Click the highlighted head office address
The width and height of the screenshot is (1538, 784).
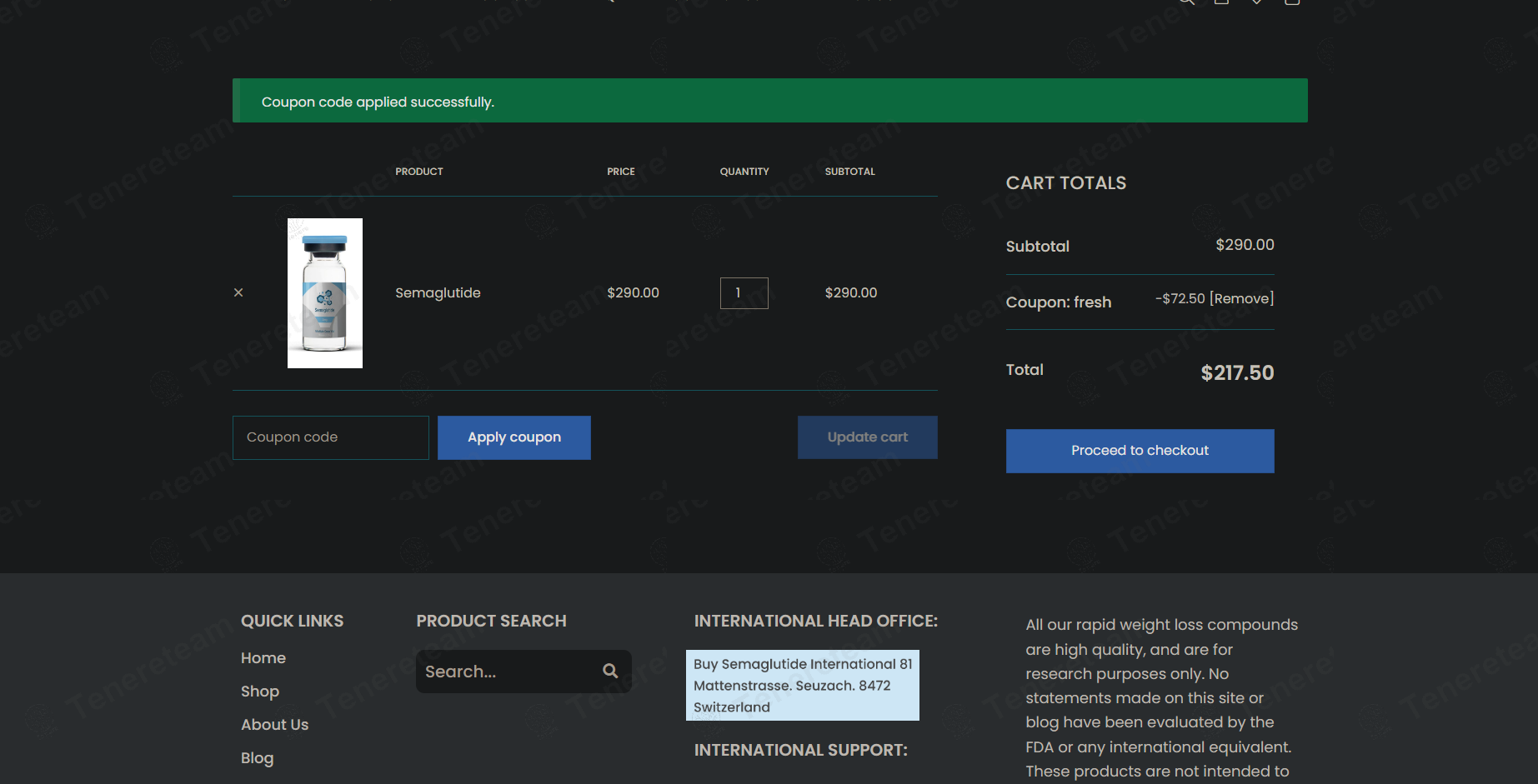click(x=802, y=686)
